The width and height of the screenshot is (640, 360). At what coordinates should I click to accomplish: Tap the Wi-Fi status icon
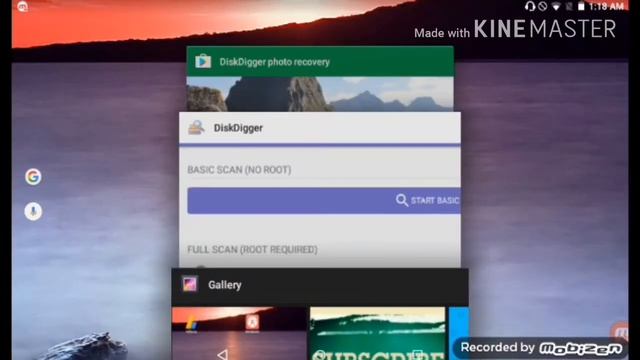556,6
